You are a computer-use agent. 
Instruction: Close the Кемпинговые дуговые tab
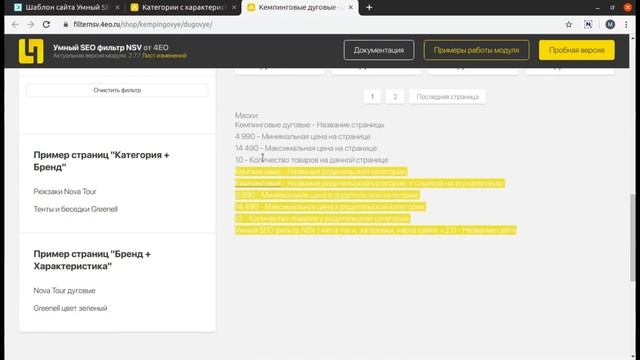coord(351,7)
